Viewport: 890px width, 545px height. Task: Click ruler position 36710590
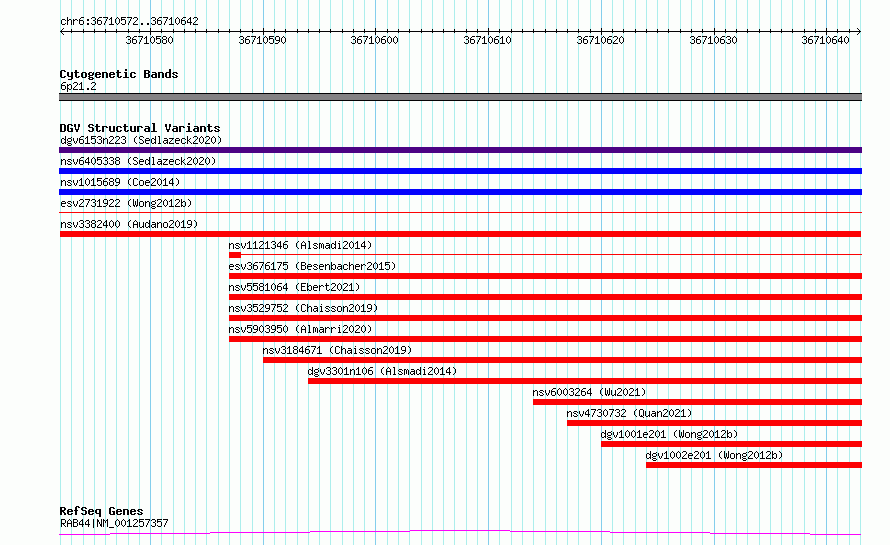(262, 40)
